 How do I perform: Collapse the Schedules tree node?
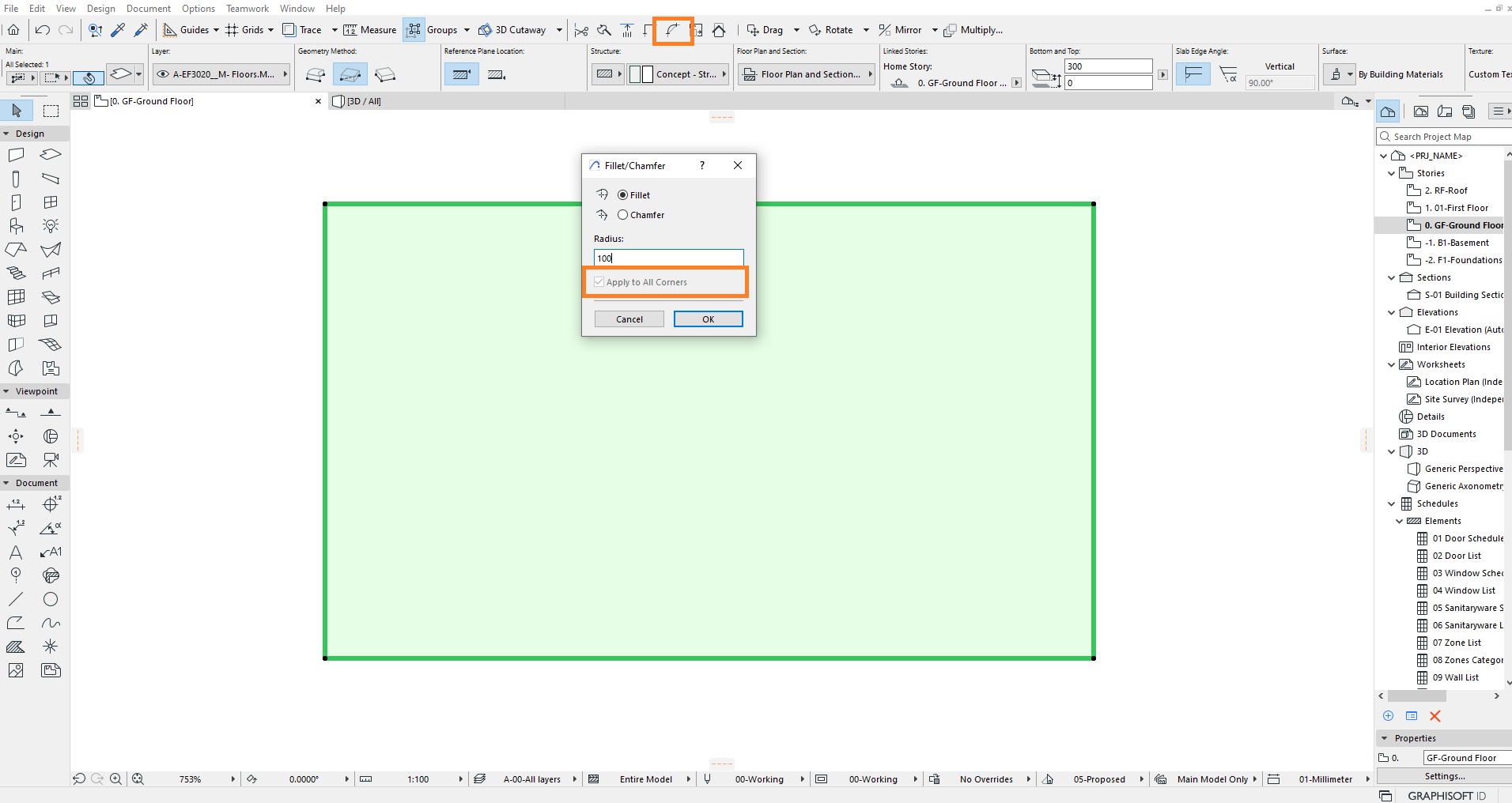(1392, 503)
